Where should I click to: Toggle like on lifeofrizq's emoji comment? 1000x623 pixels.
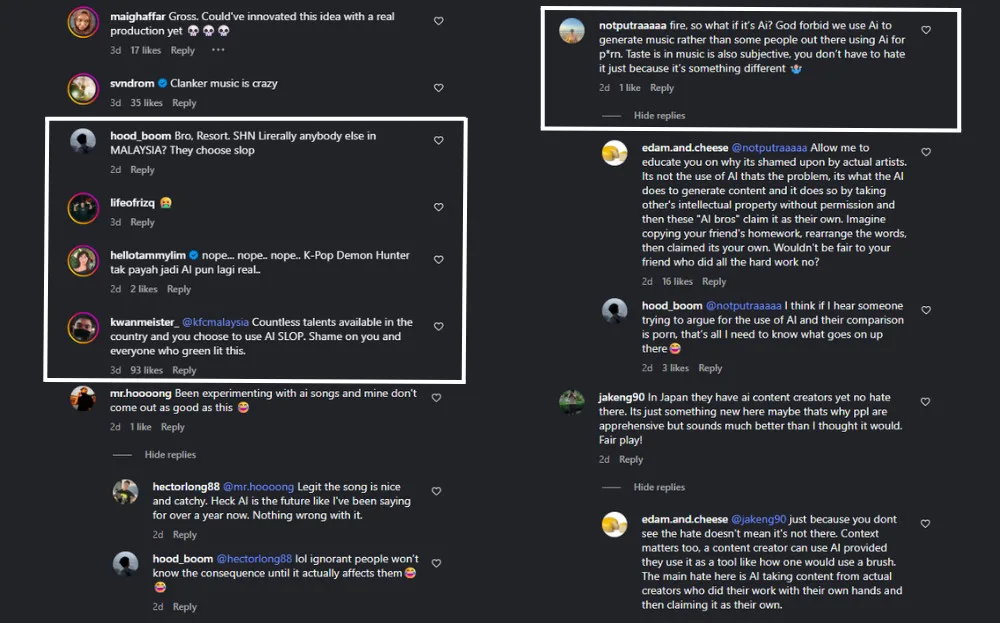pos(438,207)
